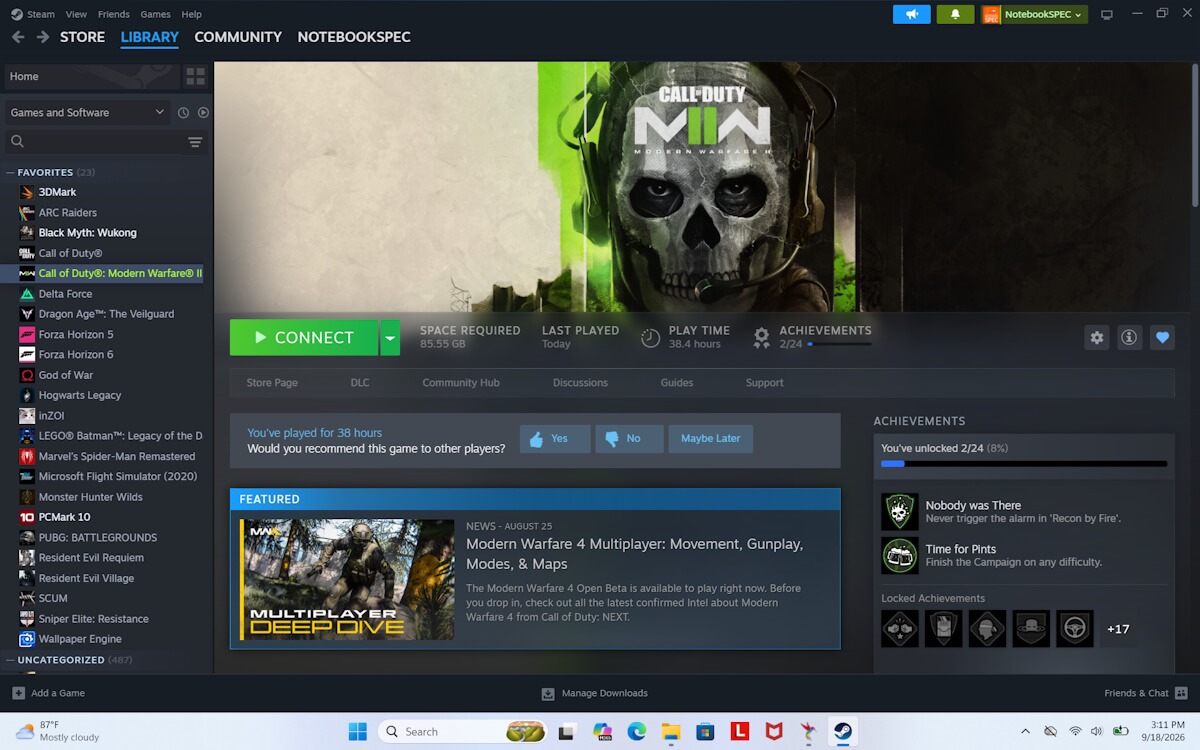
Task: Click the Home button in library sidebar
Action: point(91,76)
